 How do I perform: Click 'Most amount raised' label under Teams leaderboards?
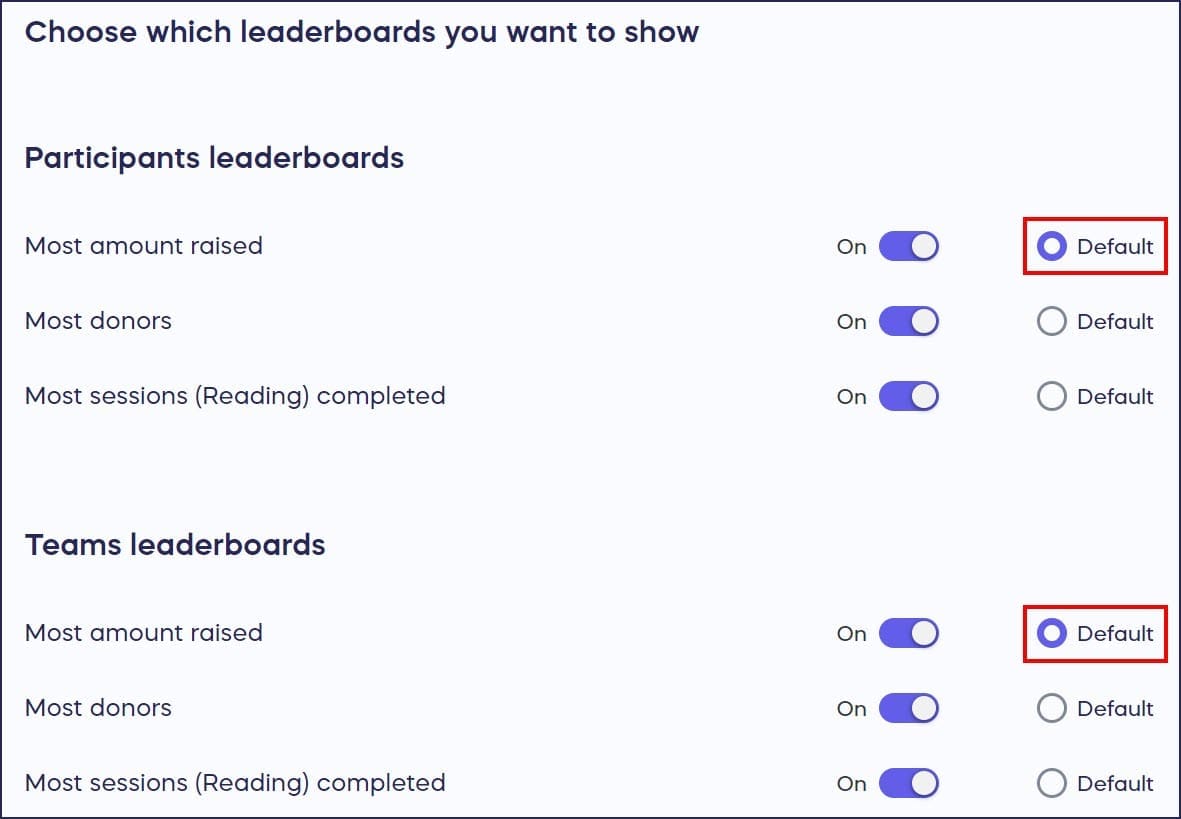pyautogui.click(x=143, y=633)
